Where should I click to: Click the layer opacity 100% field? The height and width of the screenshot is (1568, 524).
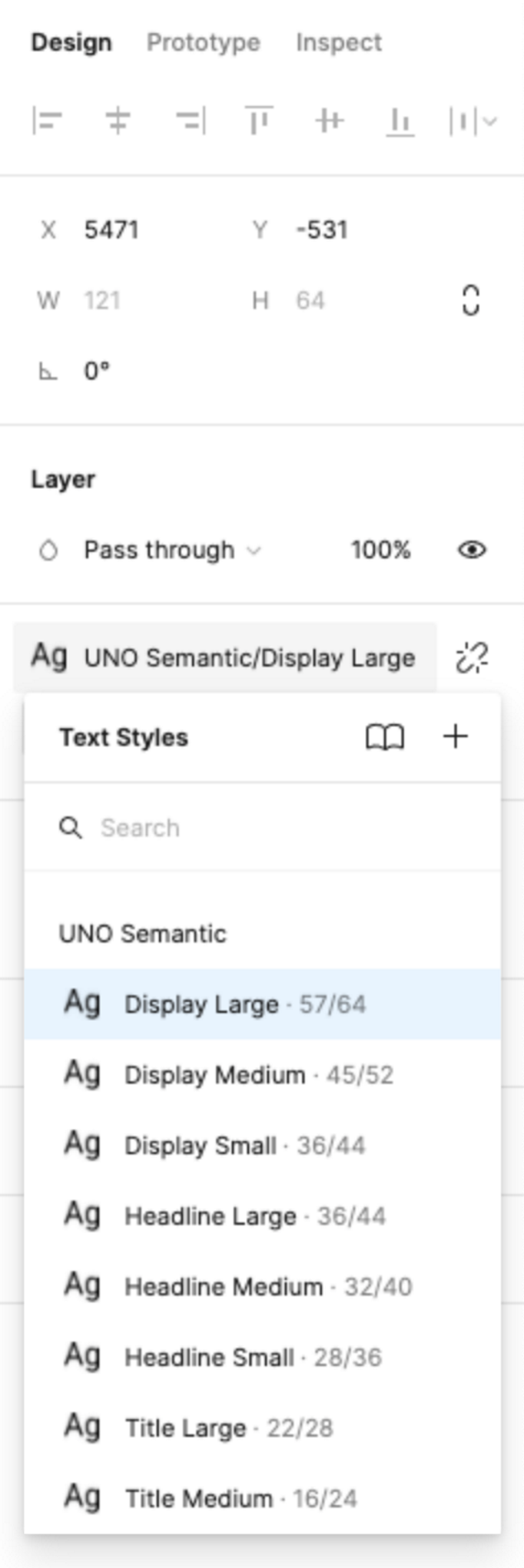380,550
